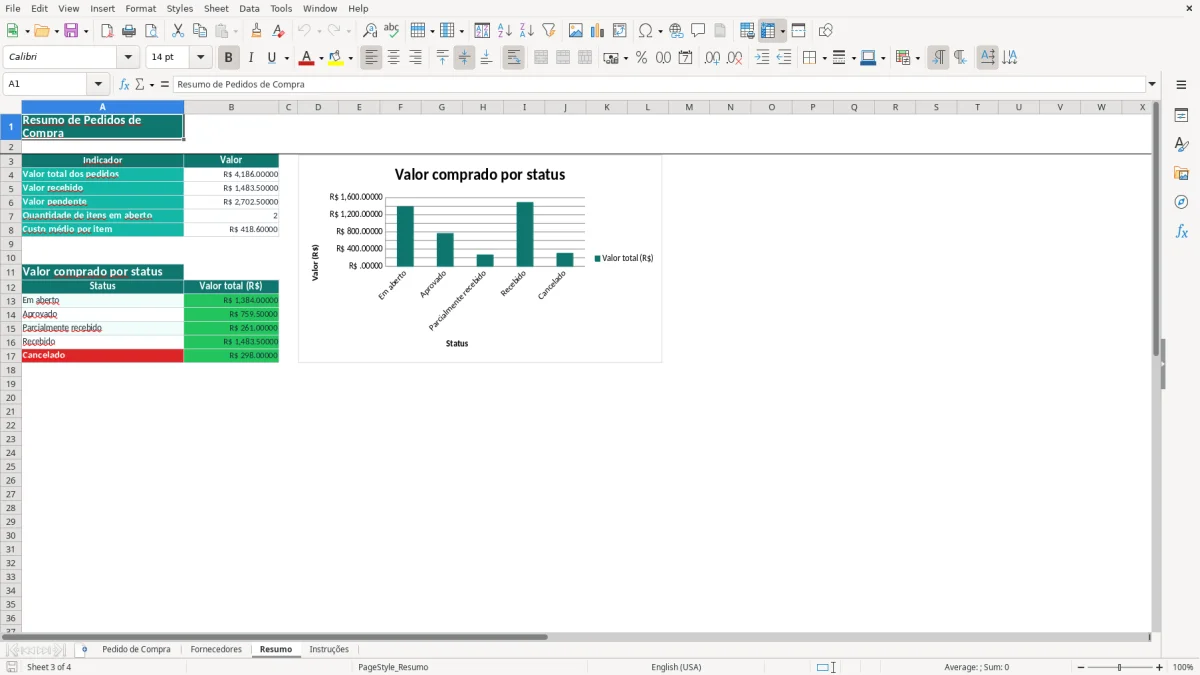Open the sidebar Navigator panel

[x=1181, y=203]
